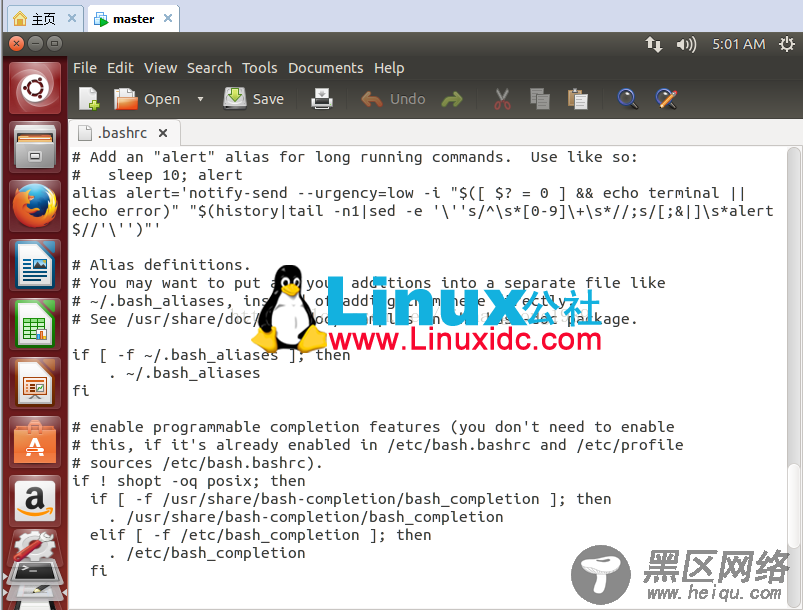The image size is (803, 610).
Task: Open a file via the Open button
Action: [147, 99]
